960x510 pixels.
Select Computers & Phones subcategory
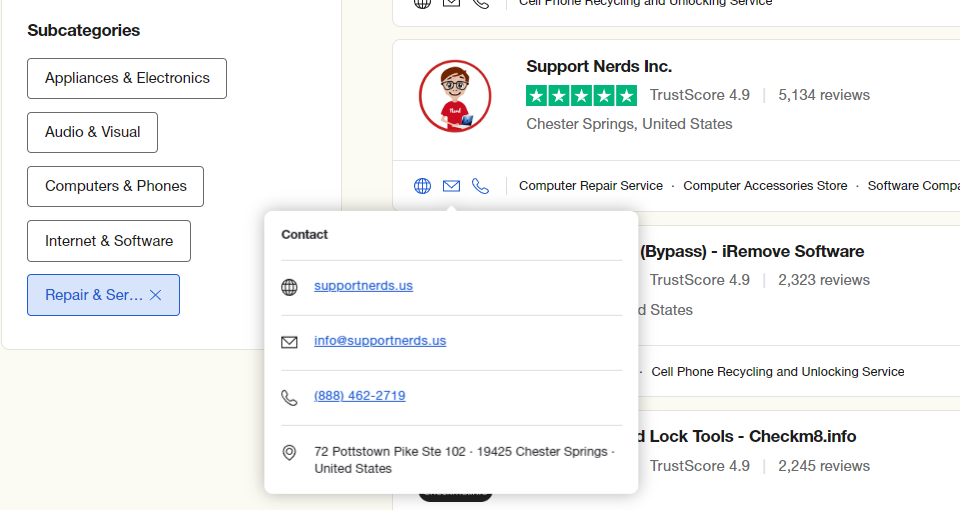[x=115, y=186]
